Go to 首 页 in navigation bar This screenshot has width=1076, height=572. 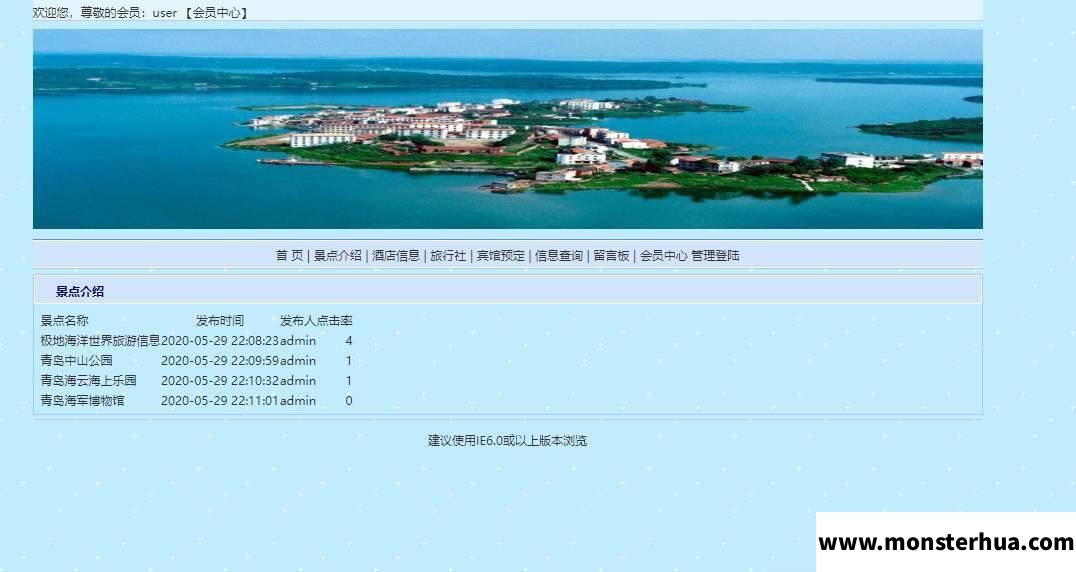[289, 256]
